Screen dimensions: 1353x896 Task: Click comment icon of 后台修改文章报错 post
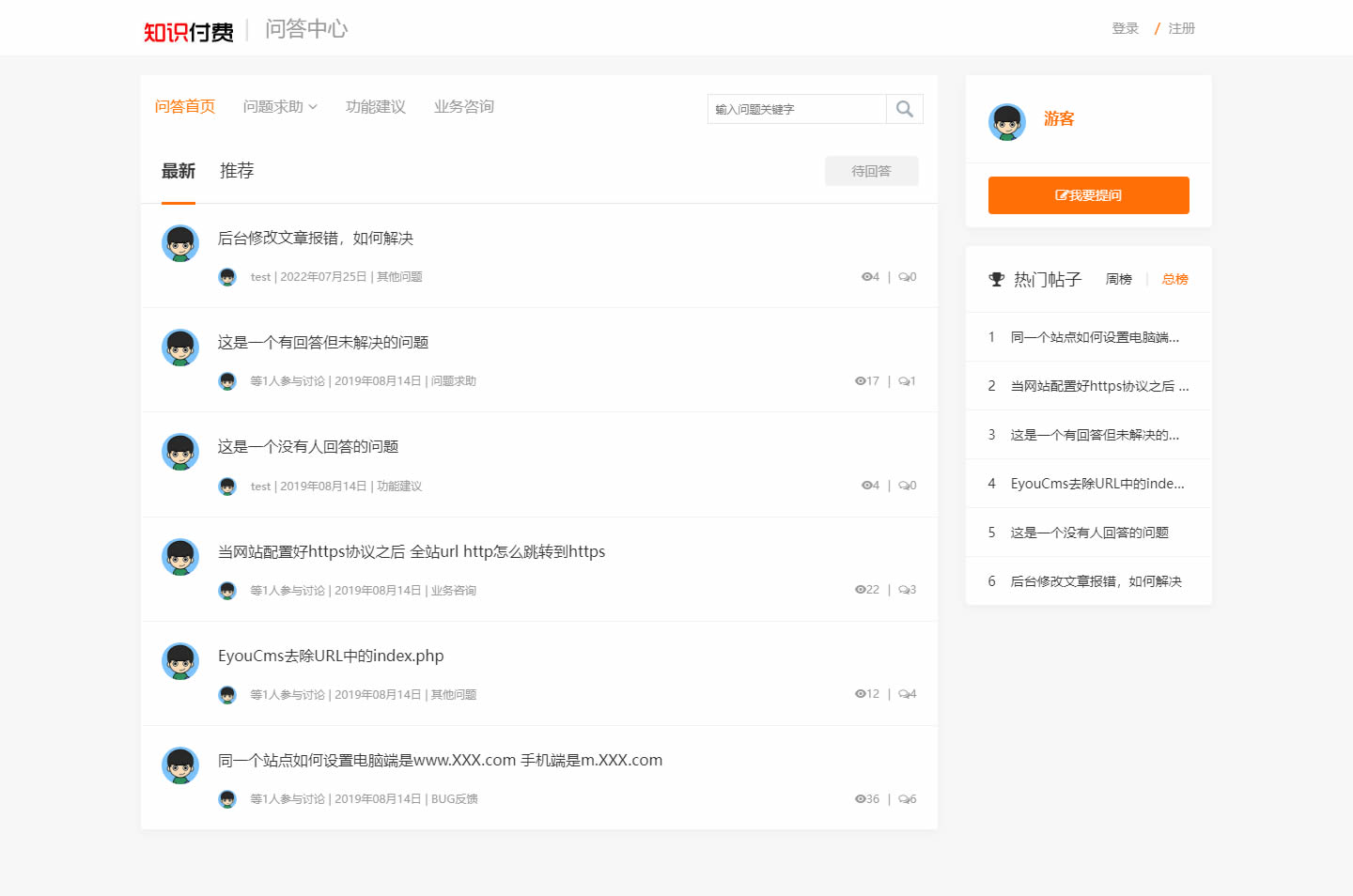click(x=903, y=277)
